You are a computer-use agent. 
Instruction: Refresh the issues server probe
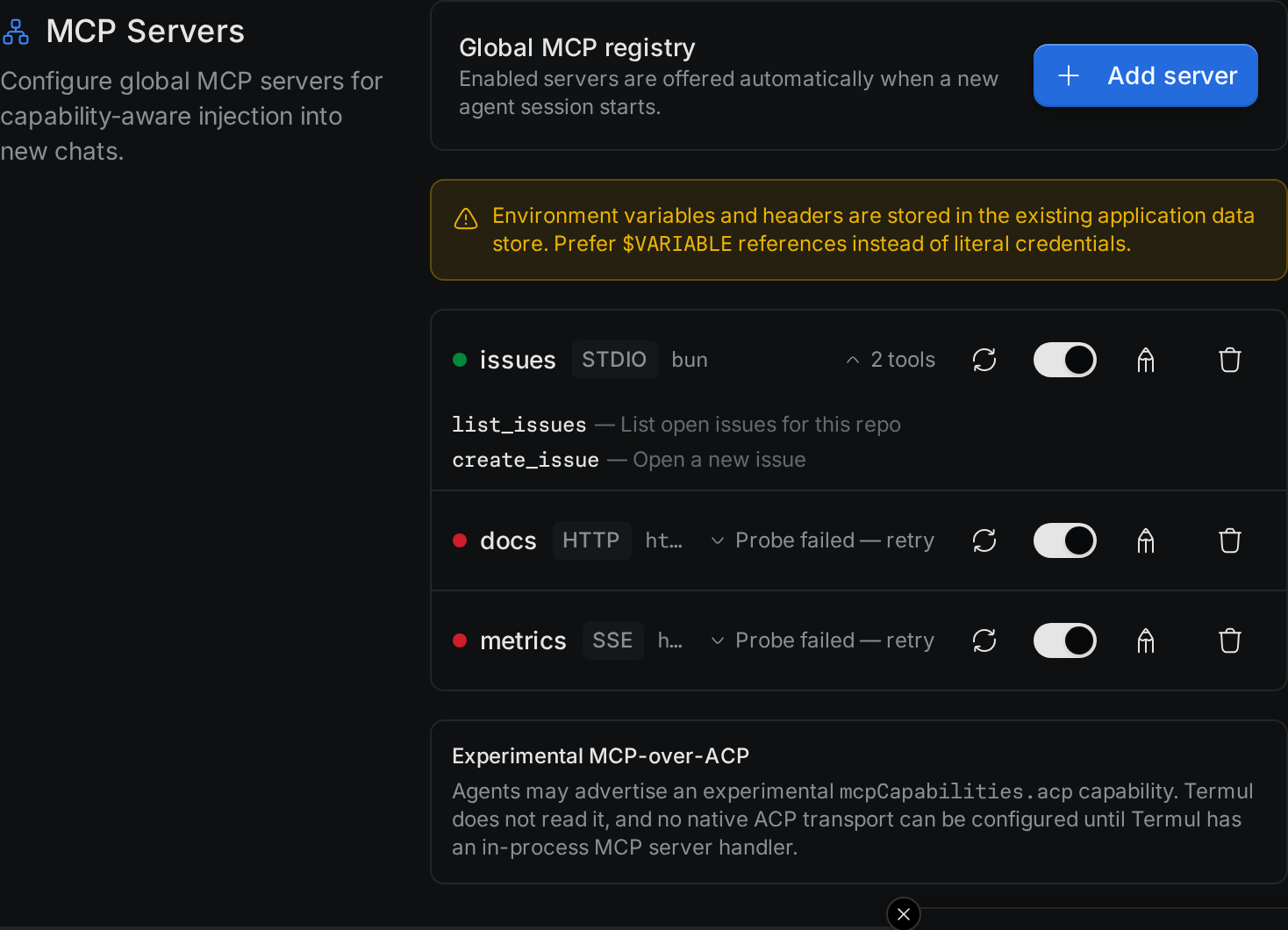(984, 360)
